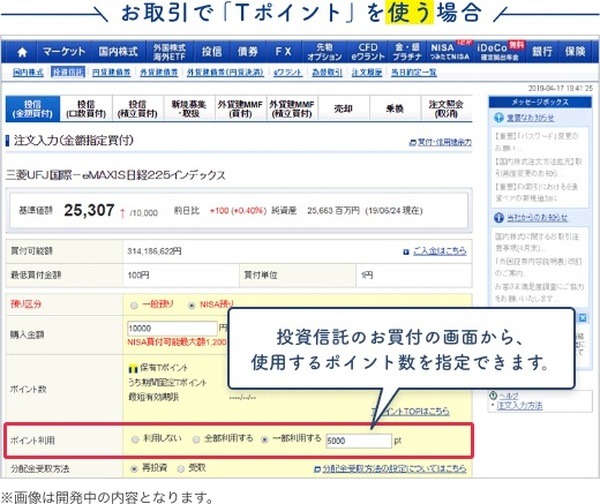Select the 投信(金額買付) tab

[x=33, y=109]
